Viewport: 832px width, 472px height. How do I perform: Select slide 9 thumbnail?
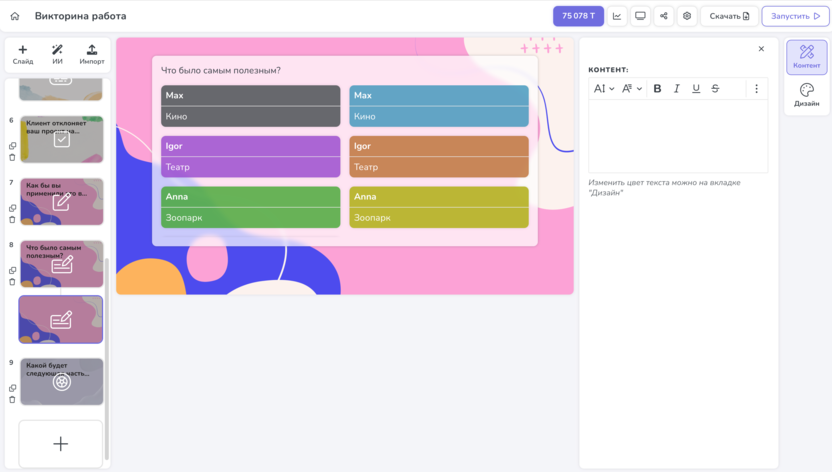(x=62, y=381)
